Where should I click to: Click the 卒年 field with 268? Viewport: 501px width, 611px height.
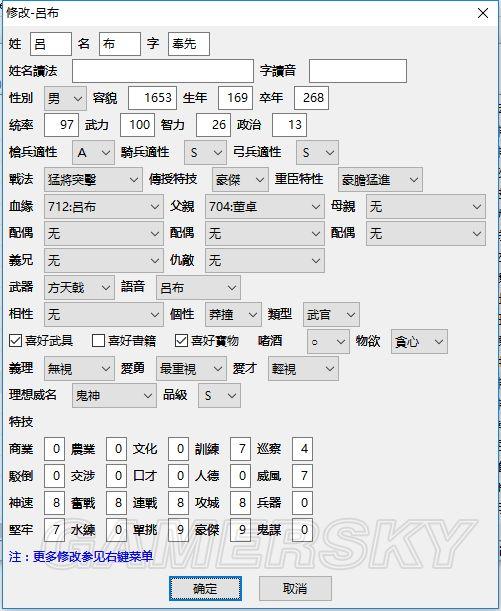pos(311,98)
